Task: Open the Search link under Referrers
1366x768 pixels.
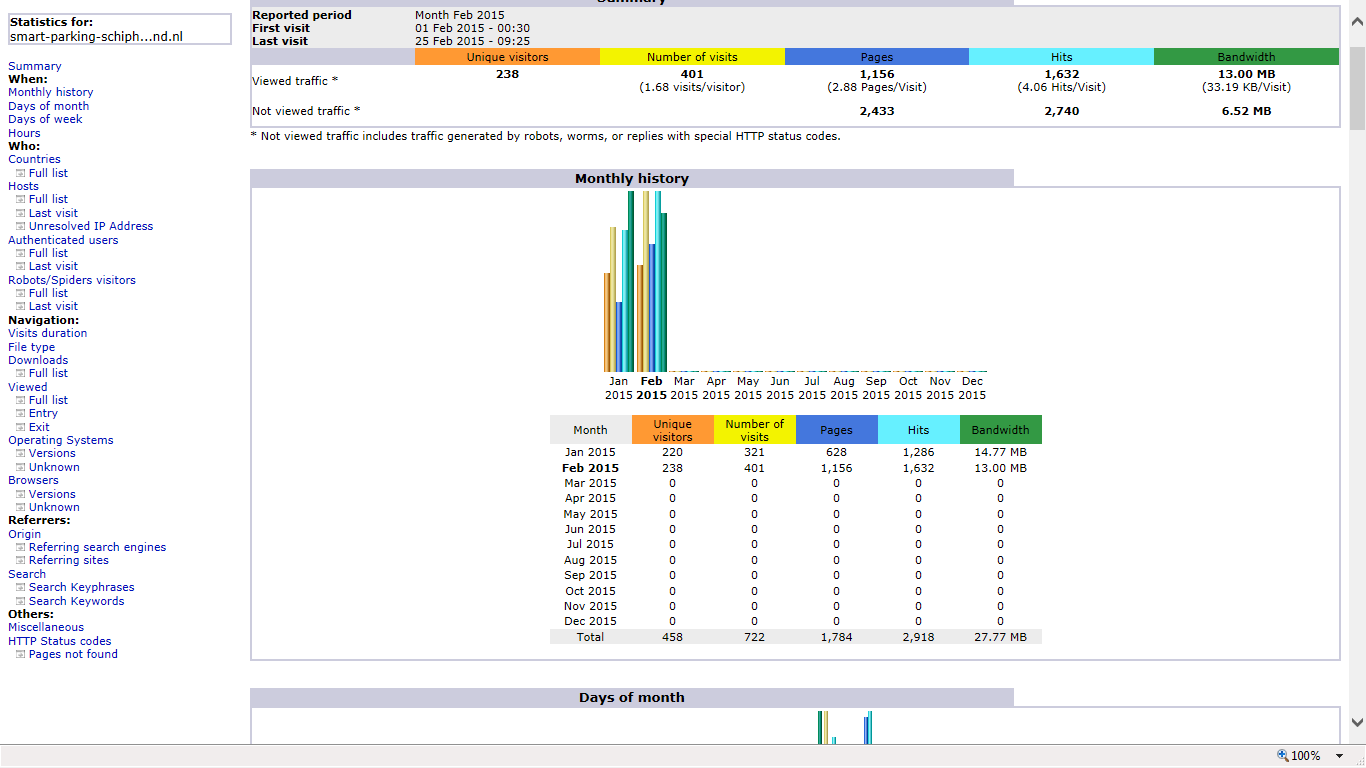Action: point(27,574)
